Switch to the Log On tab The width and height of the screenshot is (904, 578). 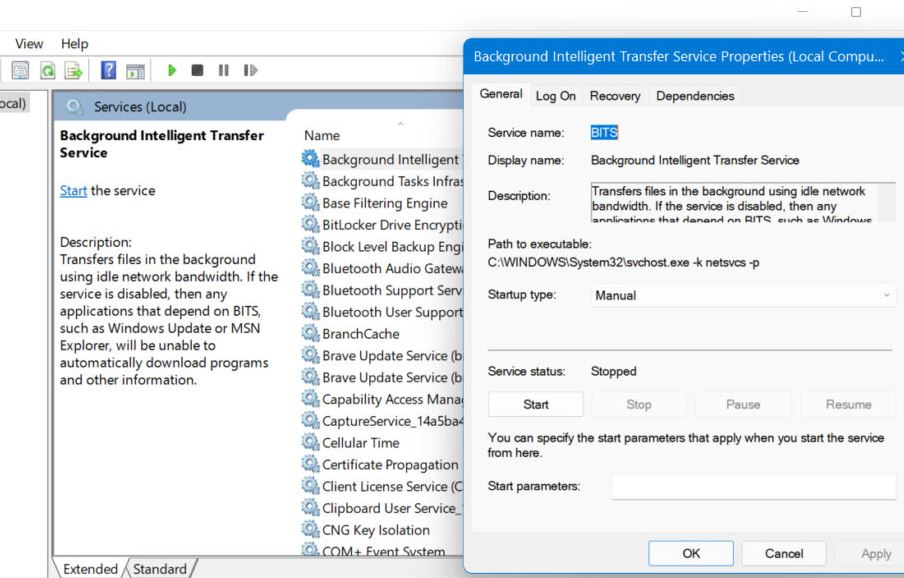555,96
